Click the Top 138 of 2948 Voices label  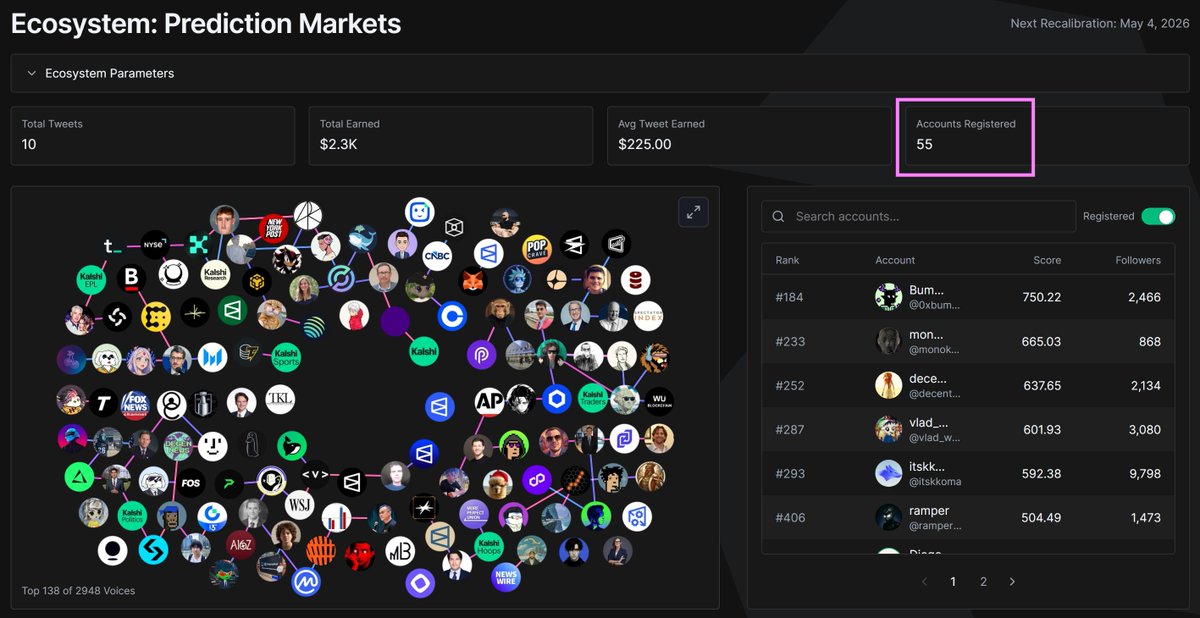[x=78, y=590]
